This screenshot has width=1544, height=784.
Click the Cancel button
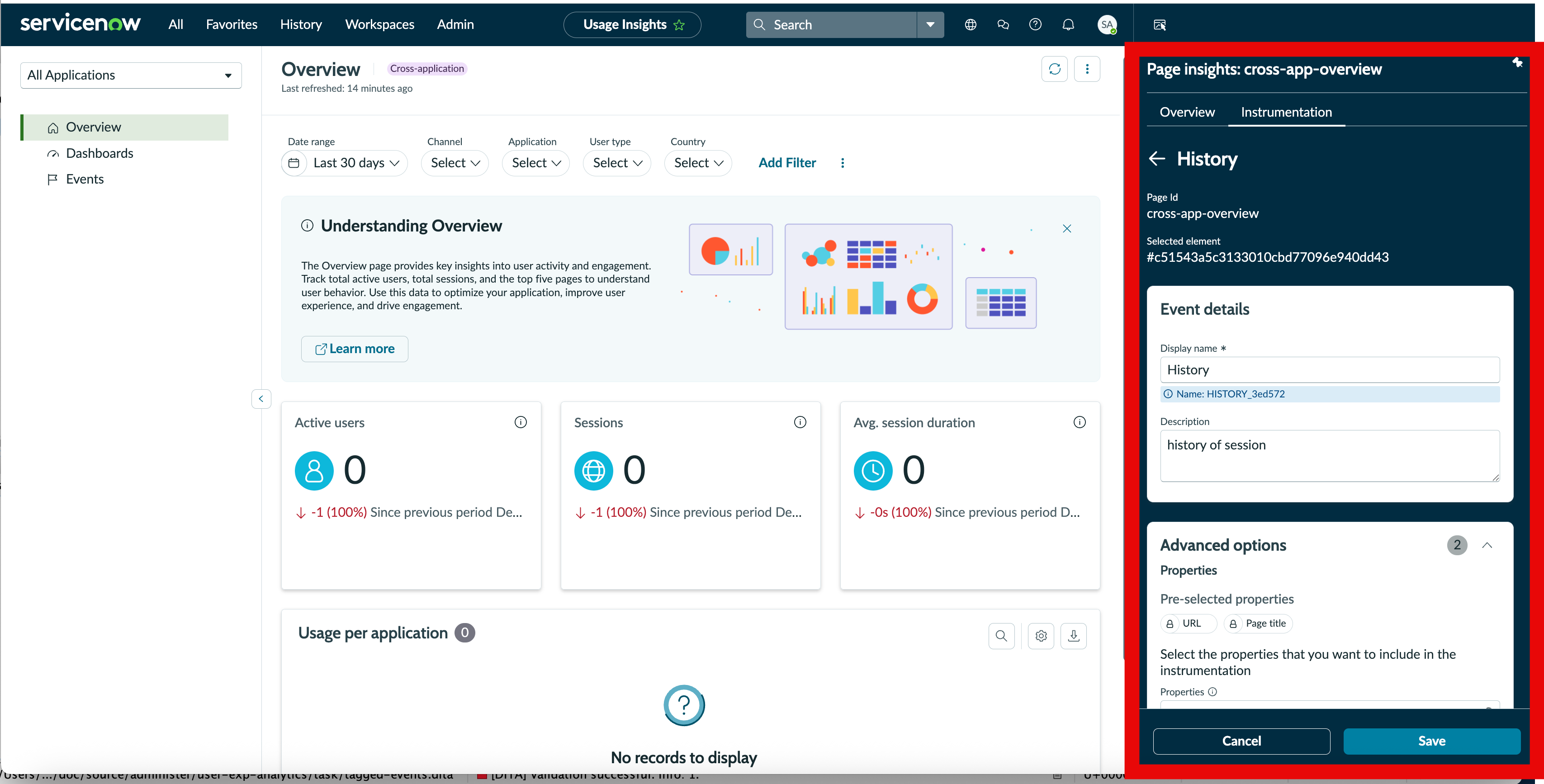1241,741
